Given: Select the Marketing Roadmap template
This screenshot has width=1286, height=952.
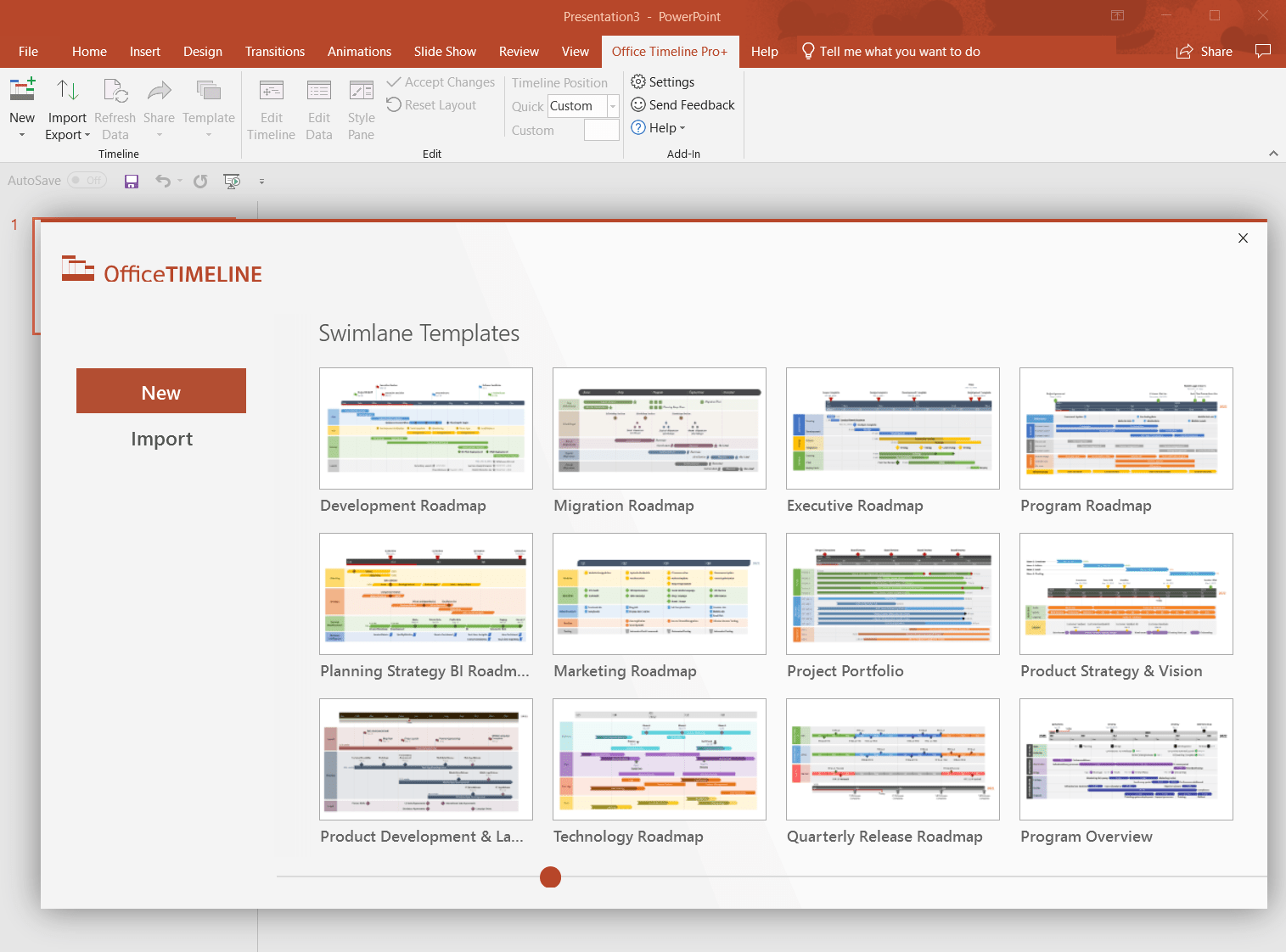Looking at the screenshot, I should [659, 594].
